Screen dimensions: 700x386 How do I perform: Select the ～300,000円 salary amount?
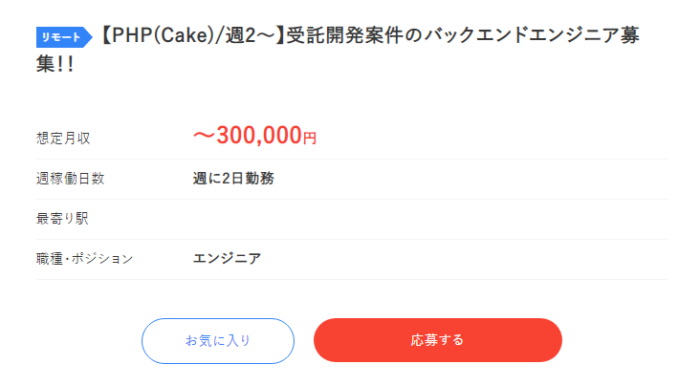pos(254,135)
